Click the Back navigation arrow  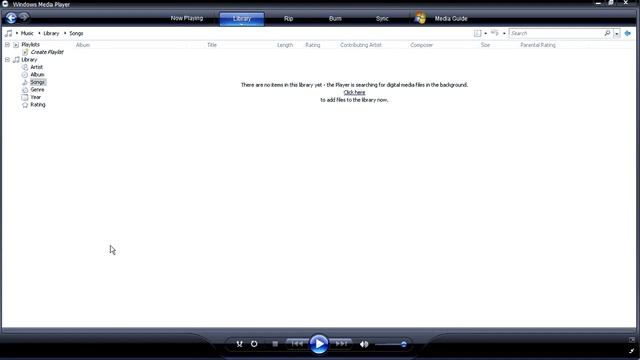tap(11, 18)
